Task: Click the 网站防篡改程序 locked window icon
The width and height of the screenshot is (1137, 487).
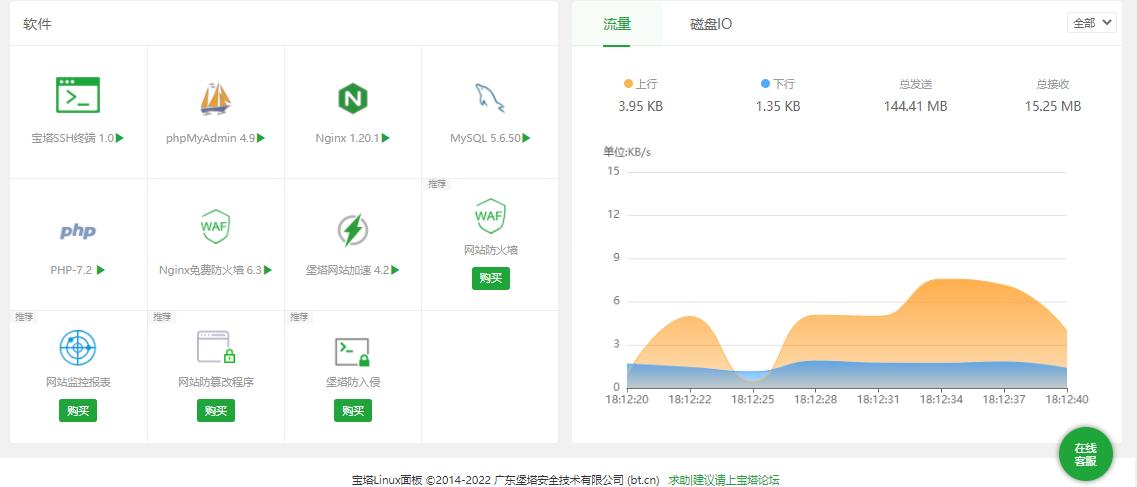Action: pos(215,347)
